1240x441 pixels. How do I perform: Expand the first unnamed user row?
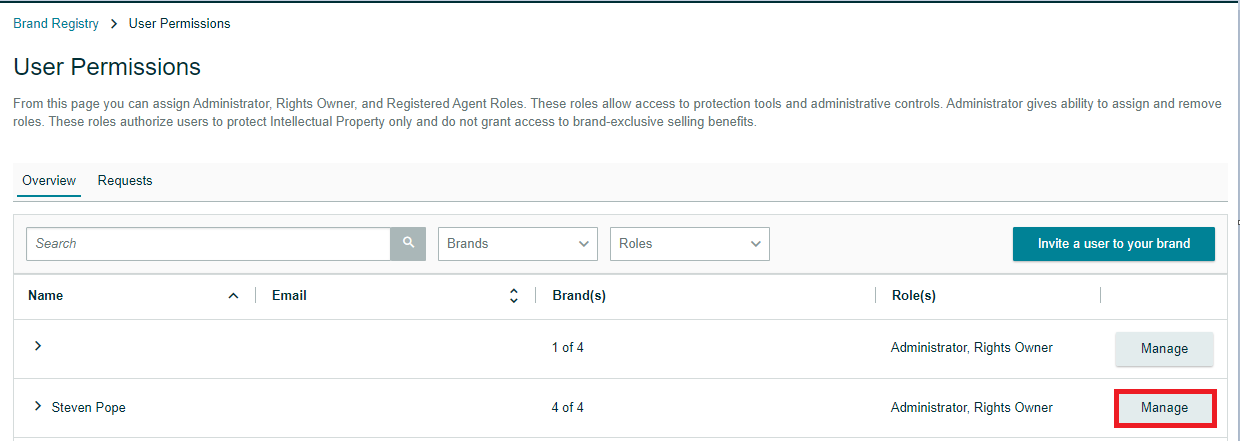[38, 346]
